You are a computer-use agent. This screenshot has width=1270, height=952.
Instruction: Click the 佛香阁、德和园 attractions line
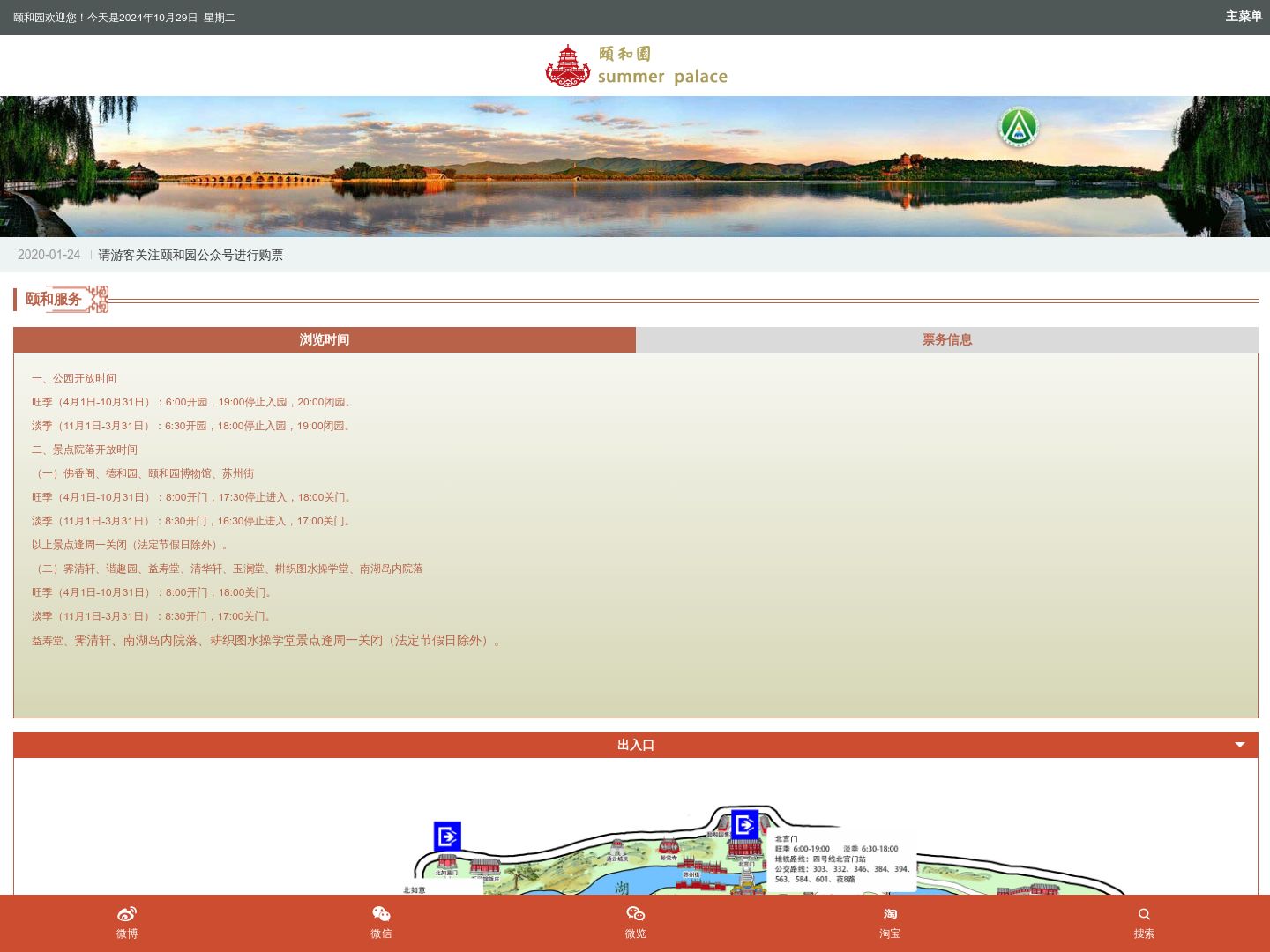pos(143,473)
